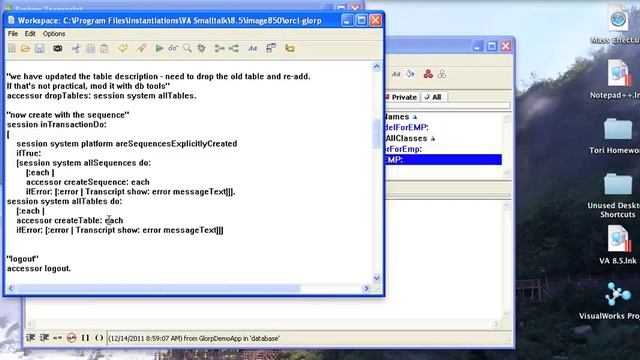Screen dimensions: 640x360
Task: Open the VA 8.5.lnk desktop shortcut
Action: pyautogui.click(x=618, y=245)
